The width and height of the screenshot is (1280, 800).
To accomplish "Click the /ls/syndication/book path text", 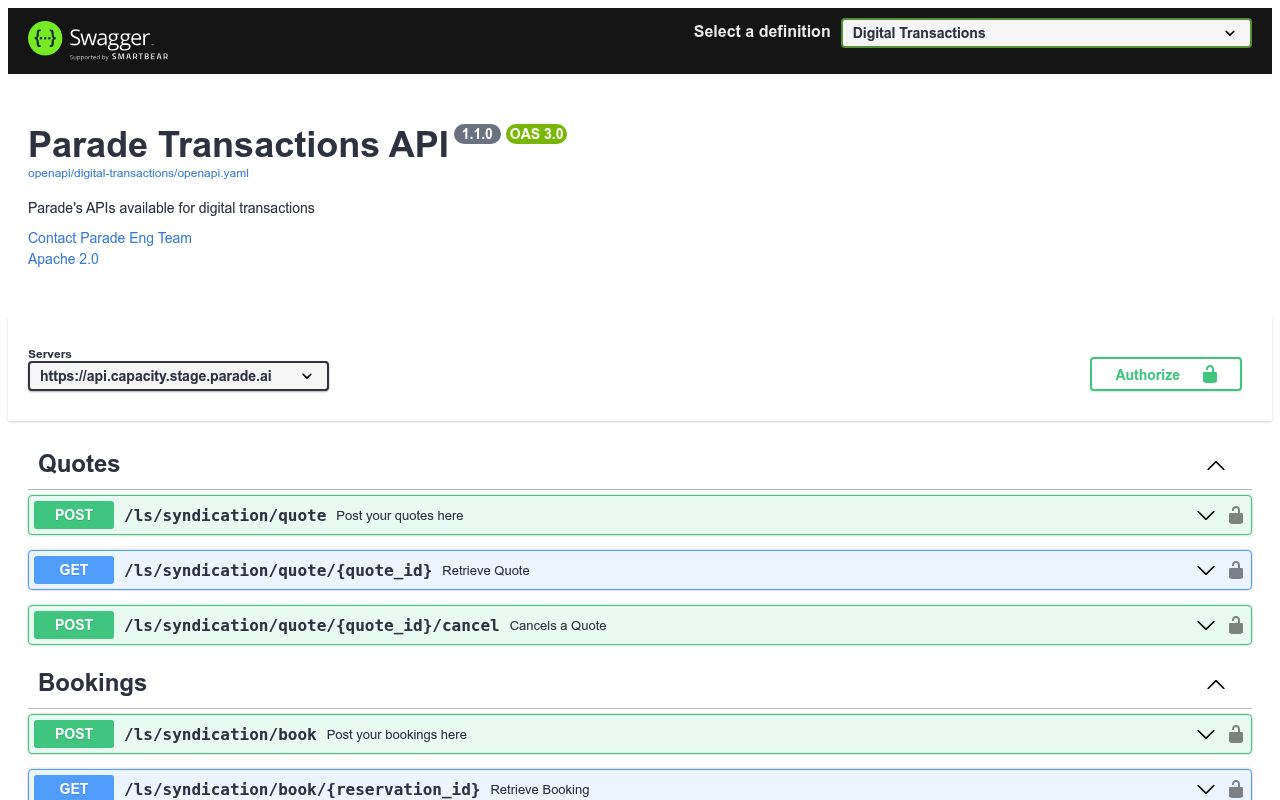I will 220,734.
